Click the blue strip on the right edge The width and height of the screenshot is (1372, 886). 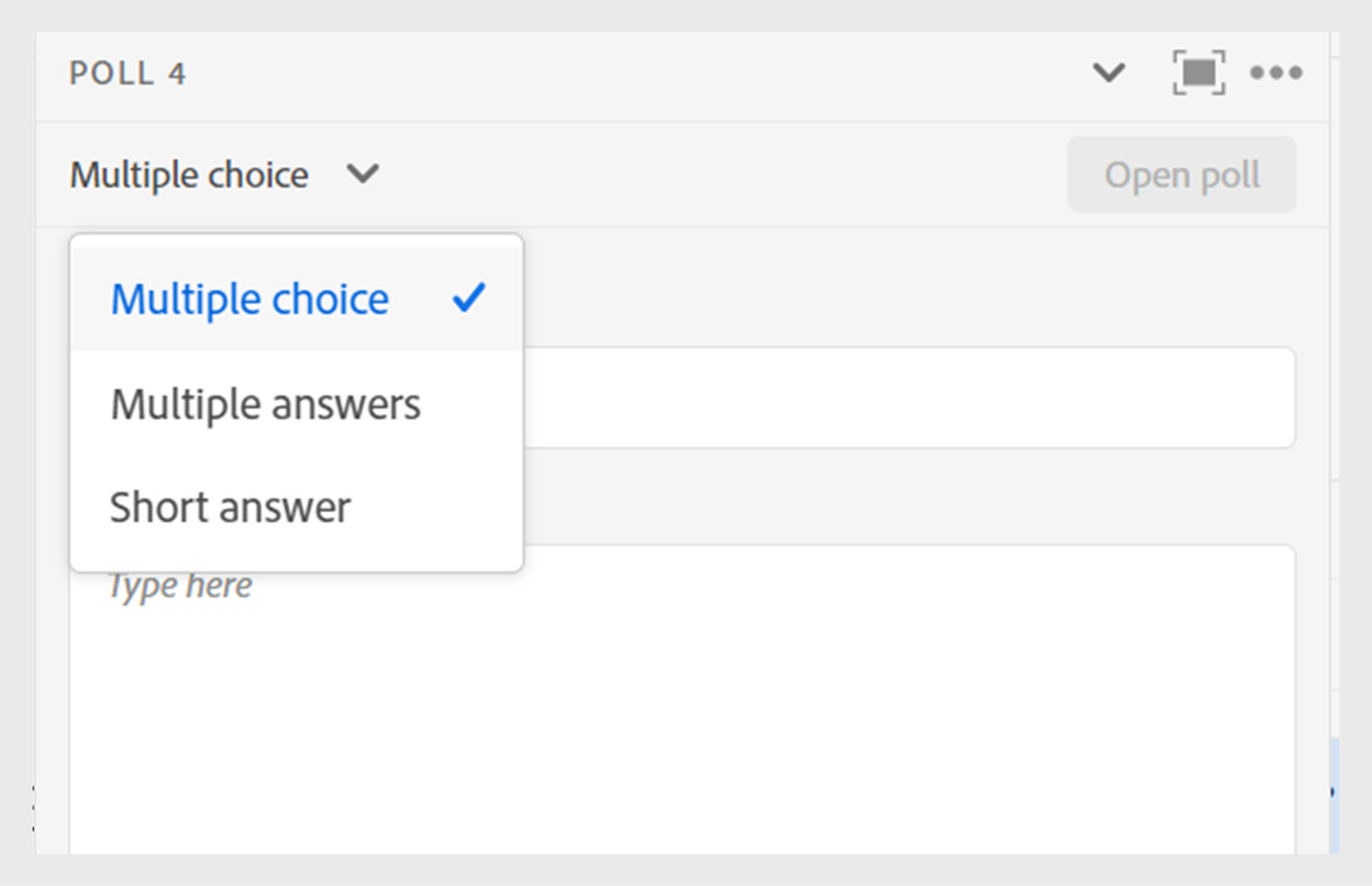[1333, 793]
